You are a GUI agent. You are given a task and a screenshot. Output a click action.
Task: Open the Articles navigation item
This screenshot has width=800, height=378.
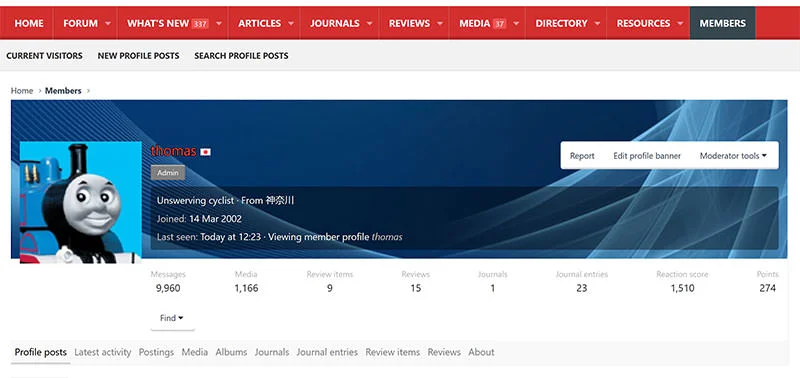(x=260, y=23)
